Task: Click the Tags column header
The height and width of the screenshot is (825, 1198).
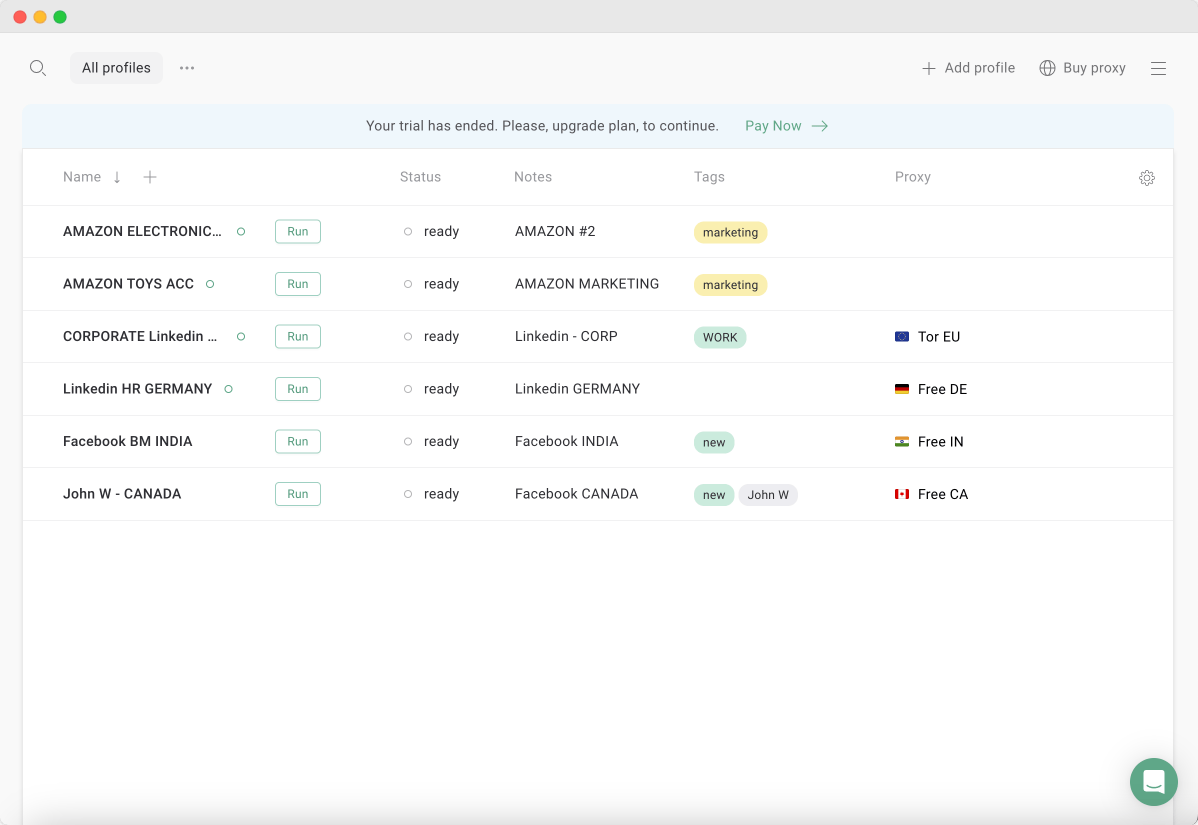Action: 709,177
